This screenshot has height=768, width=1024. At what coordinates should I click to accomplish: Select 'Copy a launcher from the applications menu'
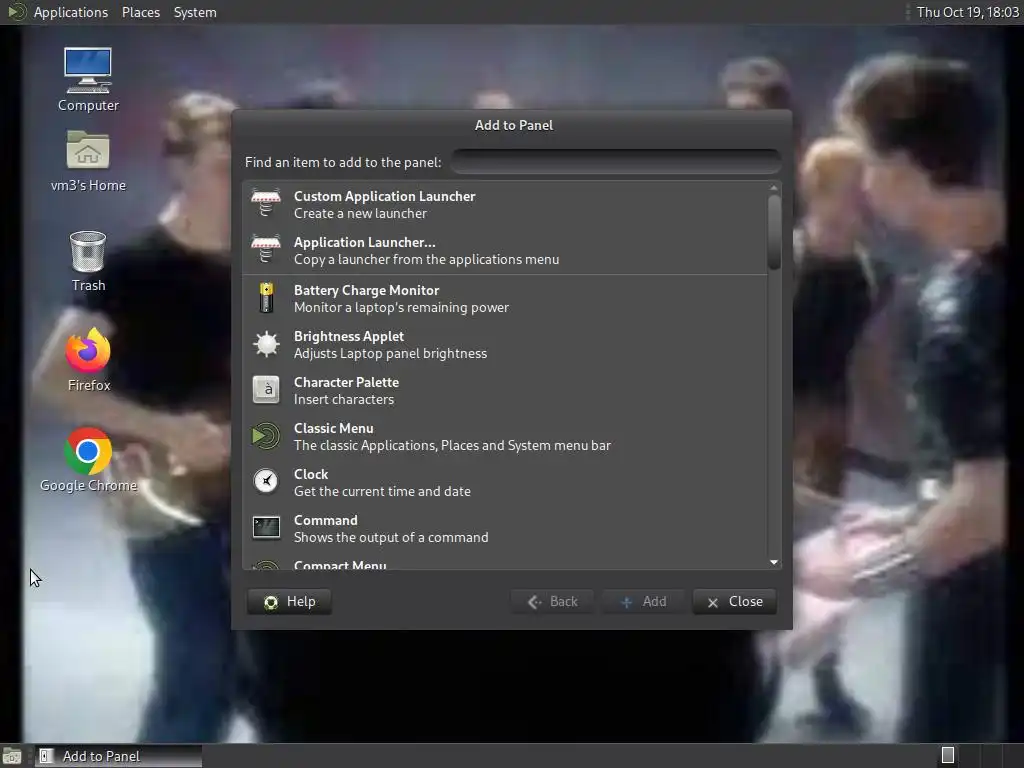pos(426,259)
